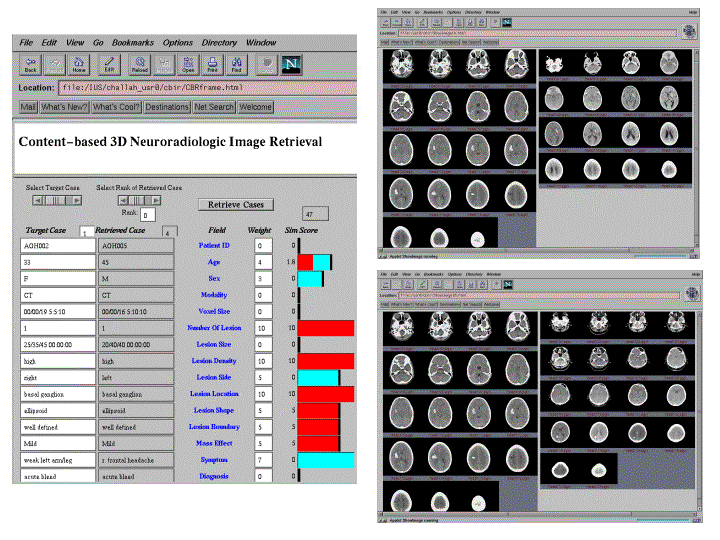
Task: Click the Rank input box
Action: (x=147, y=214)
